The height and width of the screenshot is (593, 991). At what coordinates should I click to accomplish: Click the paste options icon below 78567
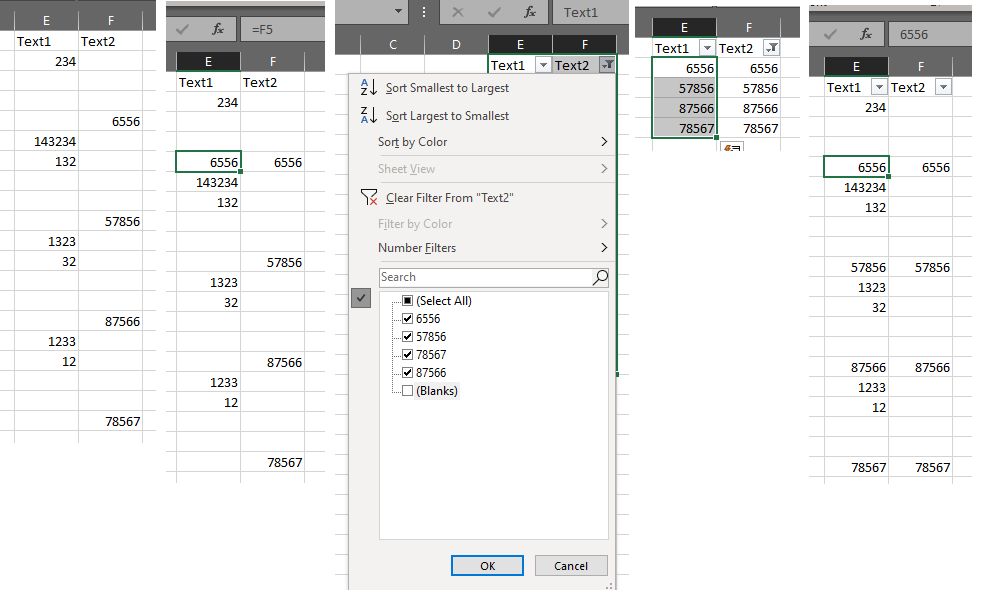(732, 147)
